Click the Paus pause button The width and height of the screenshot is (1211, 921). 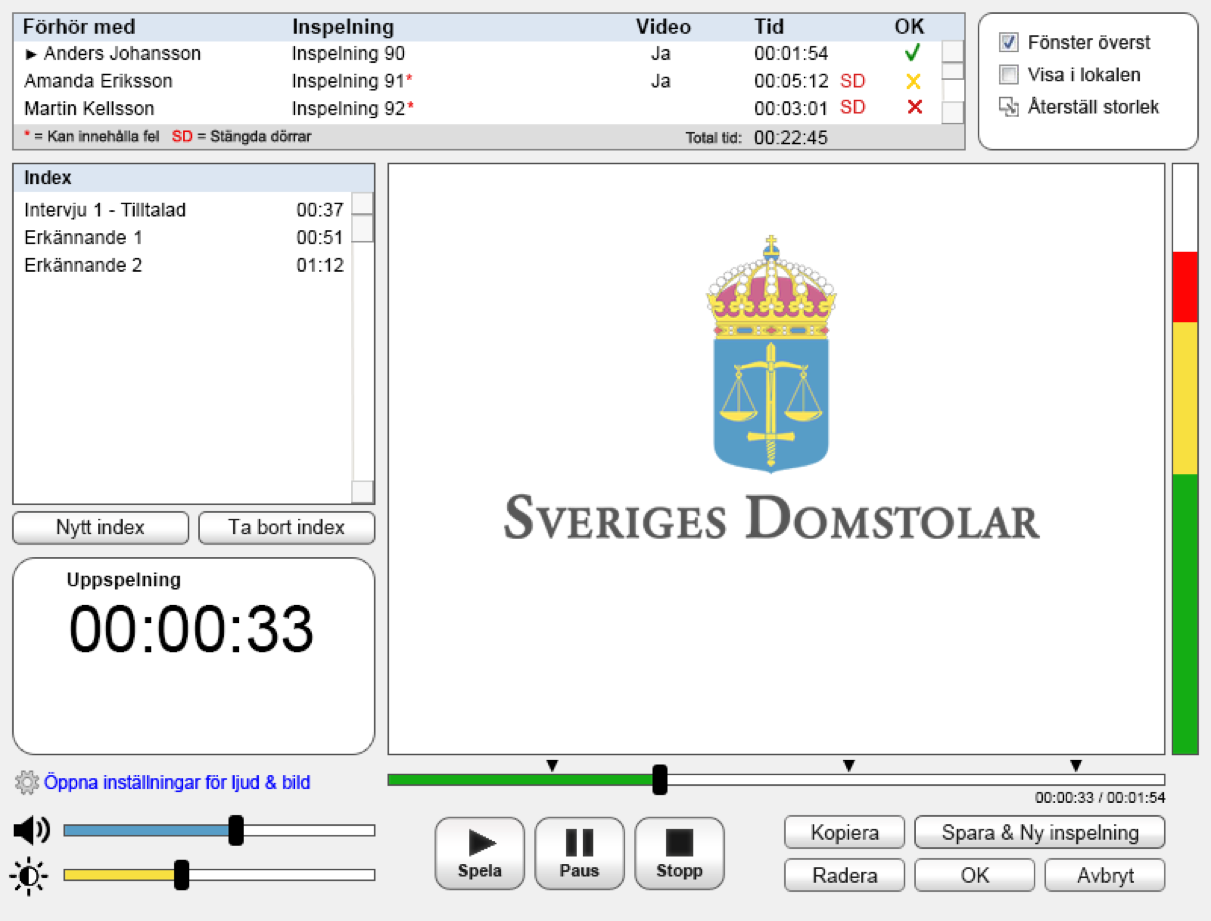[579, 853]
